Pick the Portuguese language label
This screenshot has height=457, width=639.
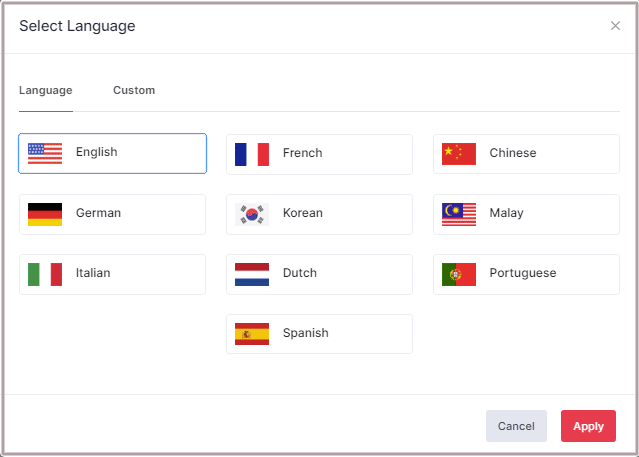[x=522, y=273]
